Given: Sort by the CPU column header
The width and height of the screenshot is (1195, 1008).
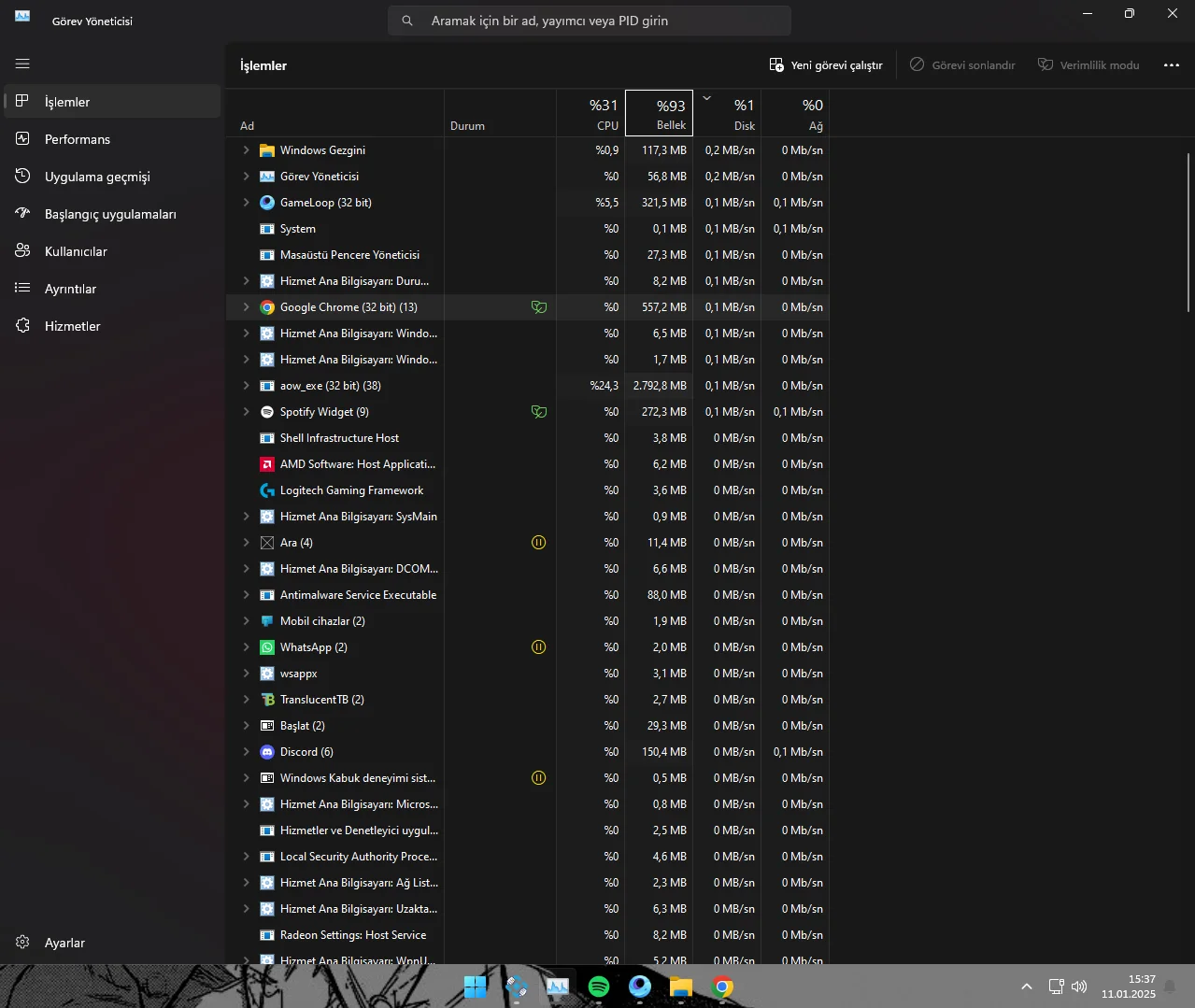Looking at the screenshot, I should [590, 114].
